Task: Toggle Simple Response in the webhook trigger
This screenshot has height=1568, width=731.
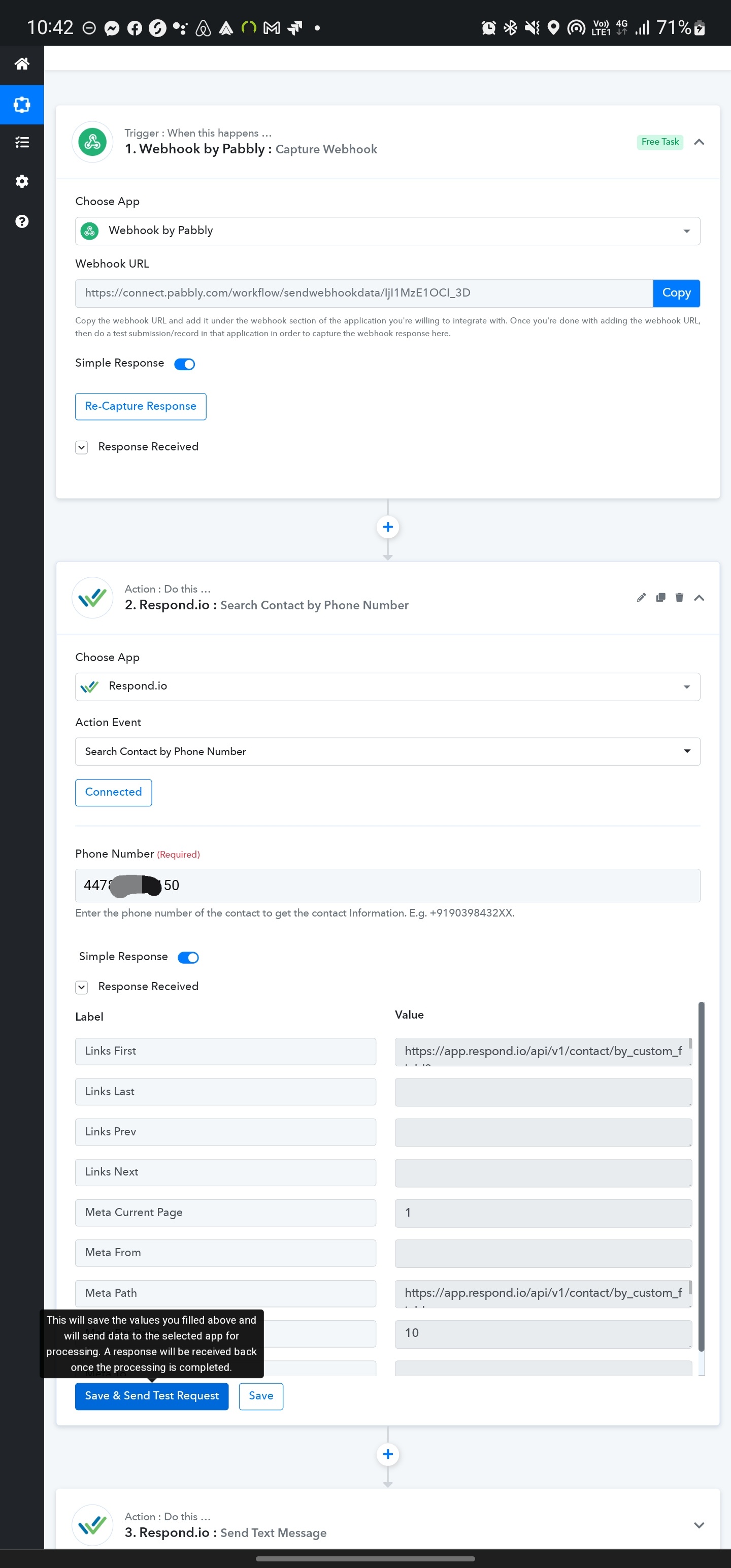Action: click(x=184, y=364)
